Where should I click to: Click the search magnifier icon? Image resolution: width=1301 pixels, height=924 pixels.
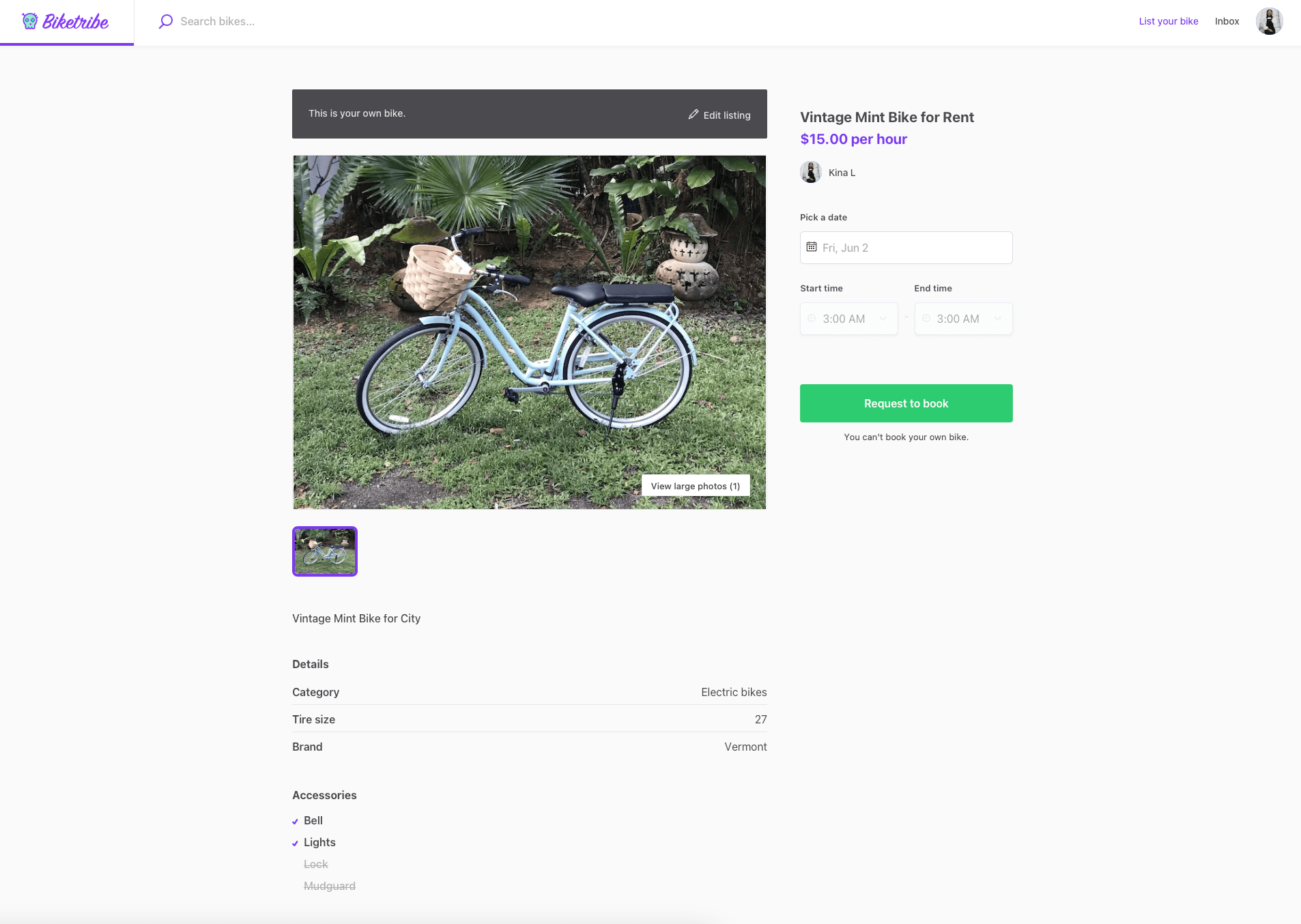(165, 21)
